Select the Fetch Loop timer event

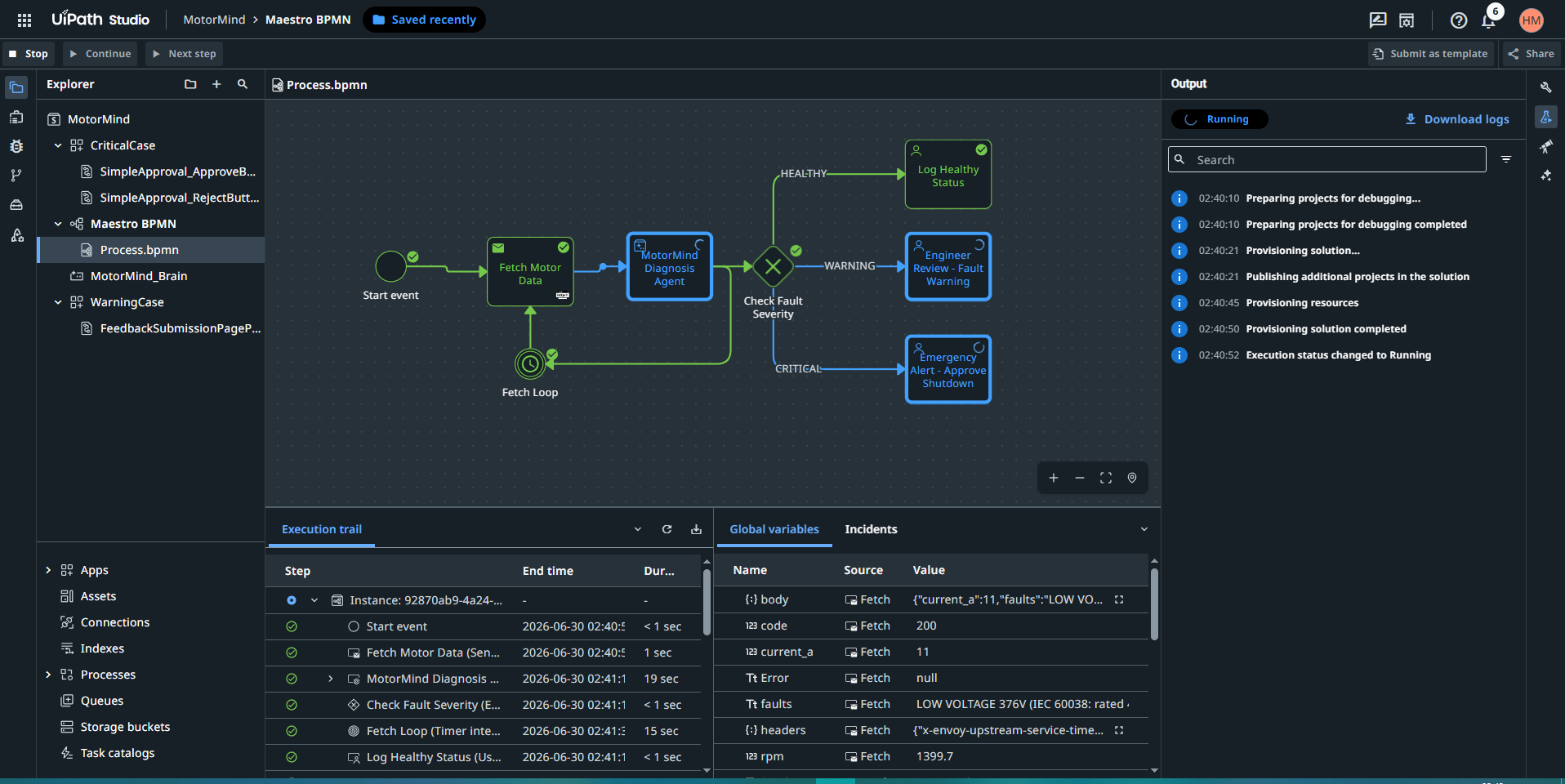tap(530, 363)
